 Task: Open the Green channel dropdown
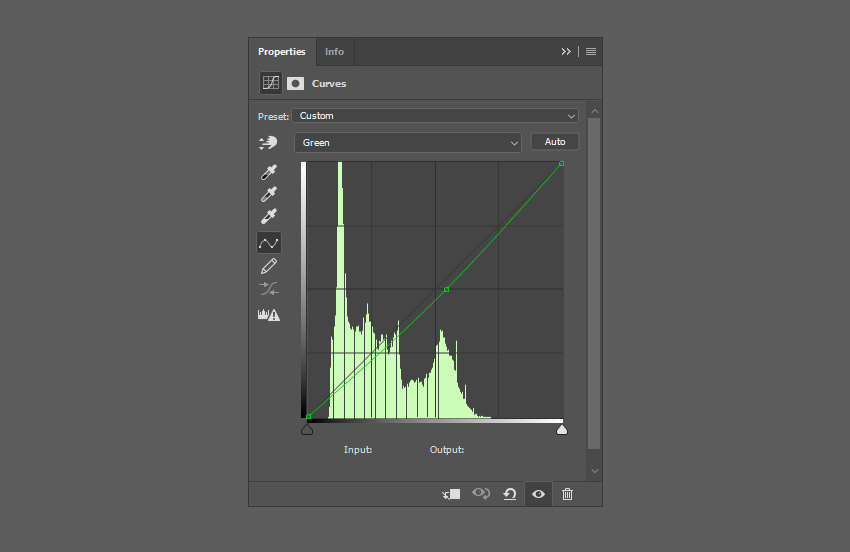[x=408, y=143]
